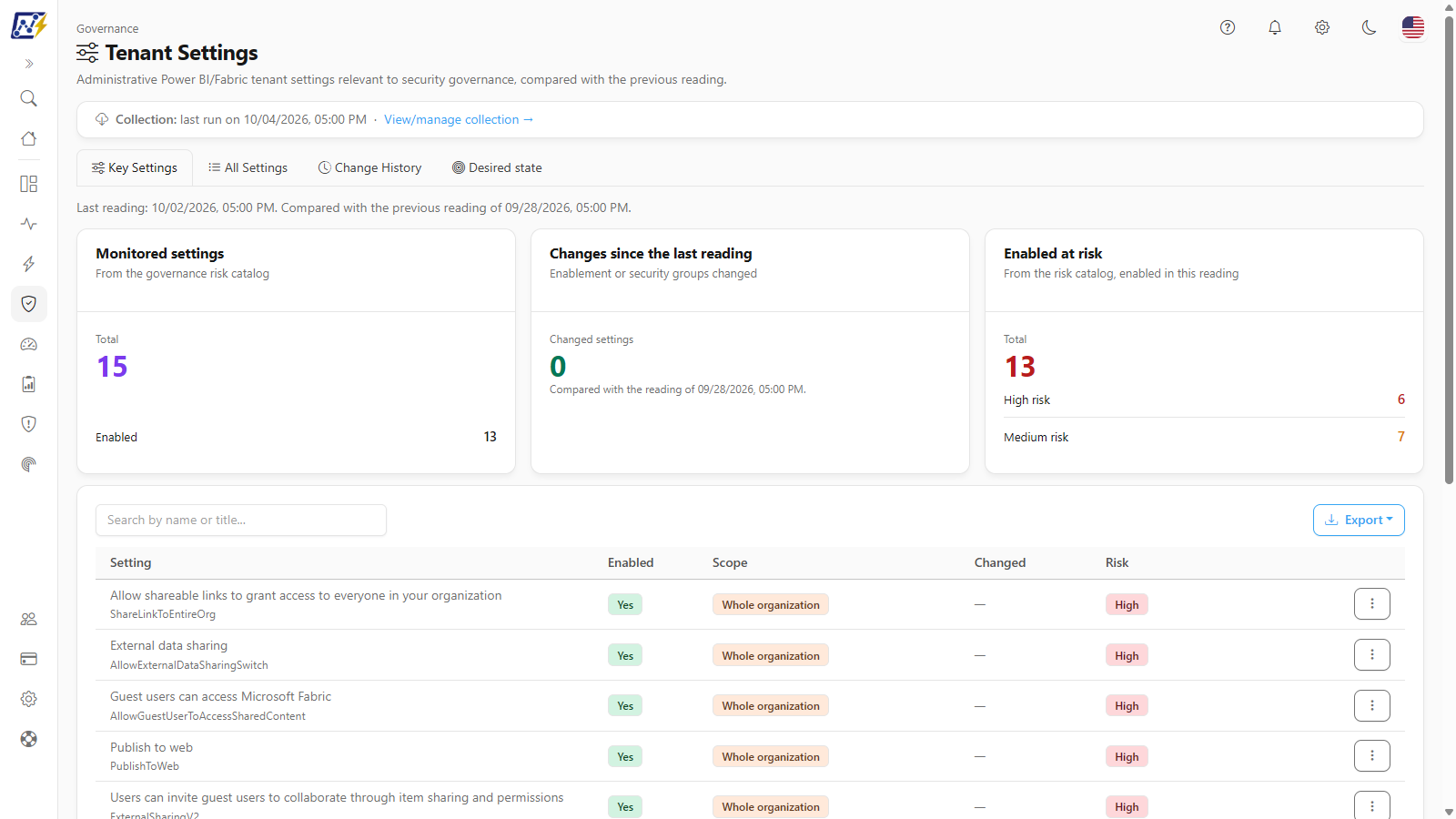This screenshot has height=819, width=1456.
Task: Follow the View/manage collection link
Action: point(459,119)
